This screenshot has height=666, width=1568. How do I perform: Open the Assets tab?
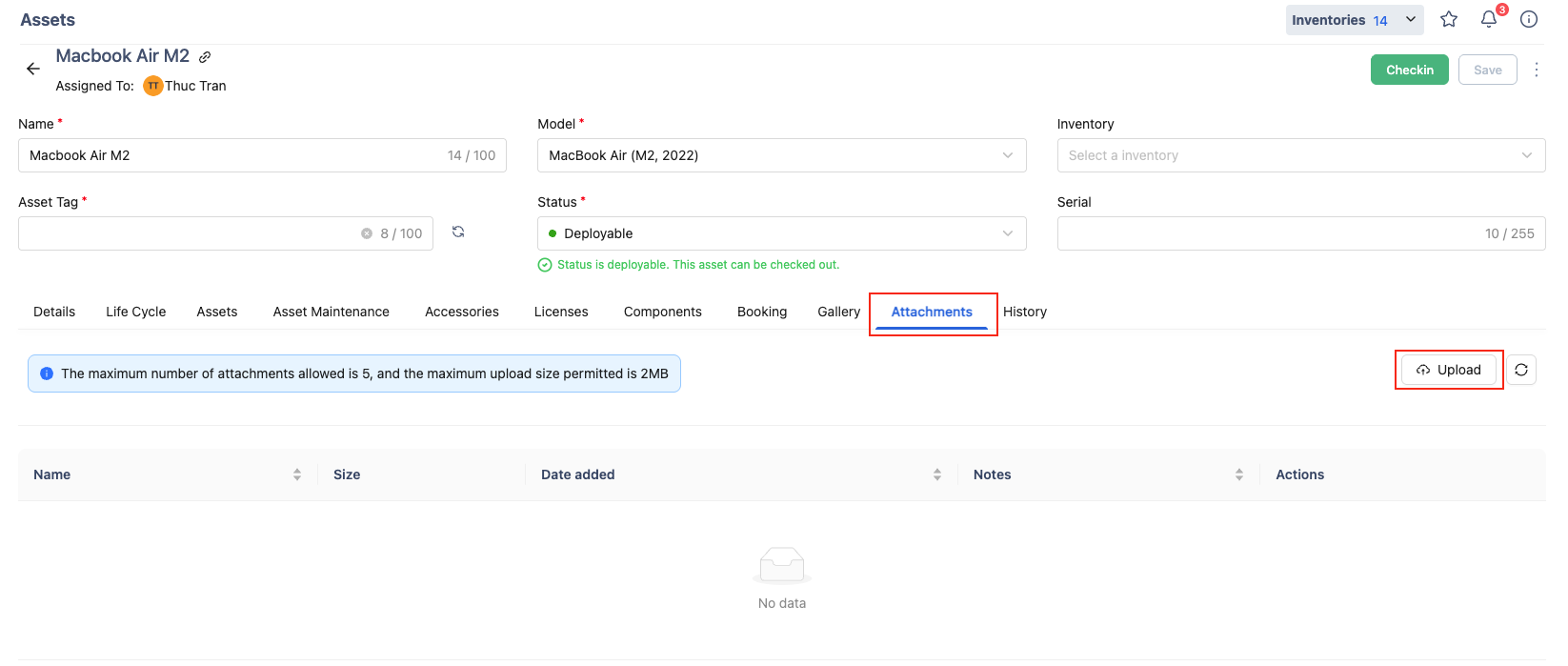217,312
